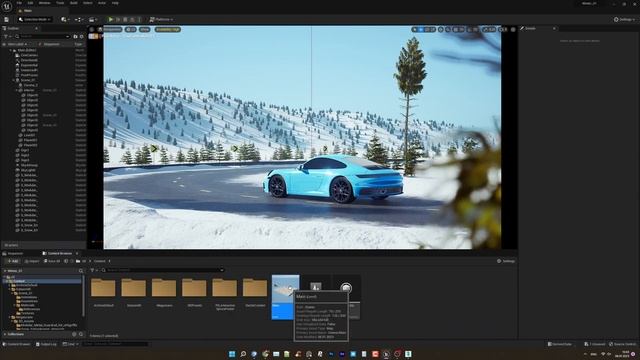Open the Windows Start menu

[x=232, y=354]
